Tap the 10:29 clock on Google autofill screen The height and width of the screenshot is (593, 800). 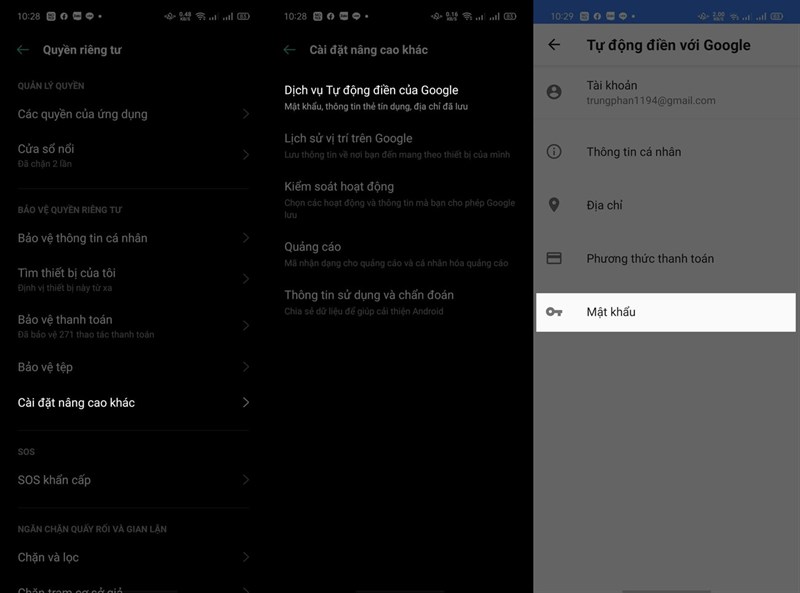pyautogui.click(x=562, y=16)
